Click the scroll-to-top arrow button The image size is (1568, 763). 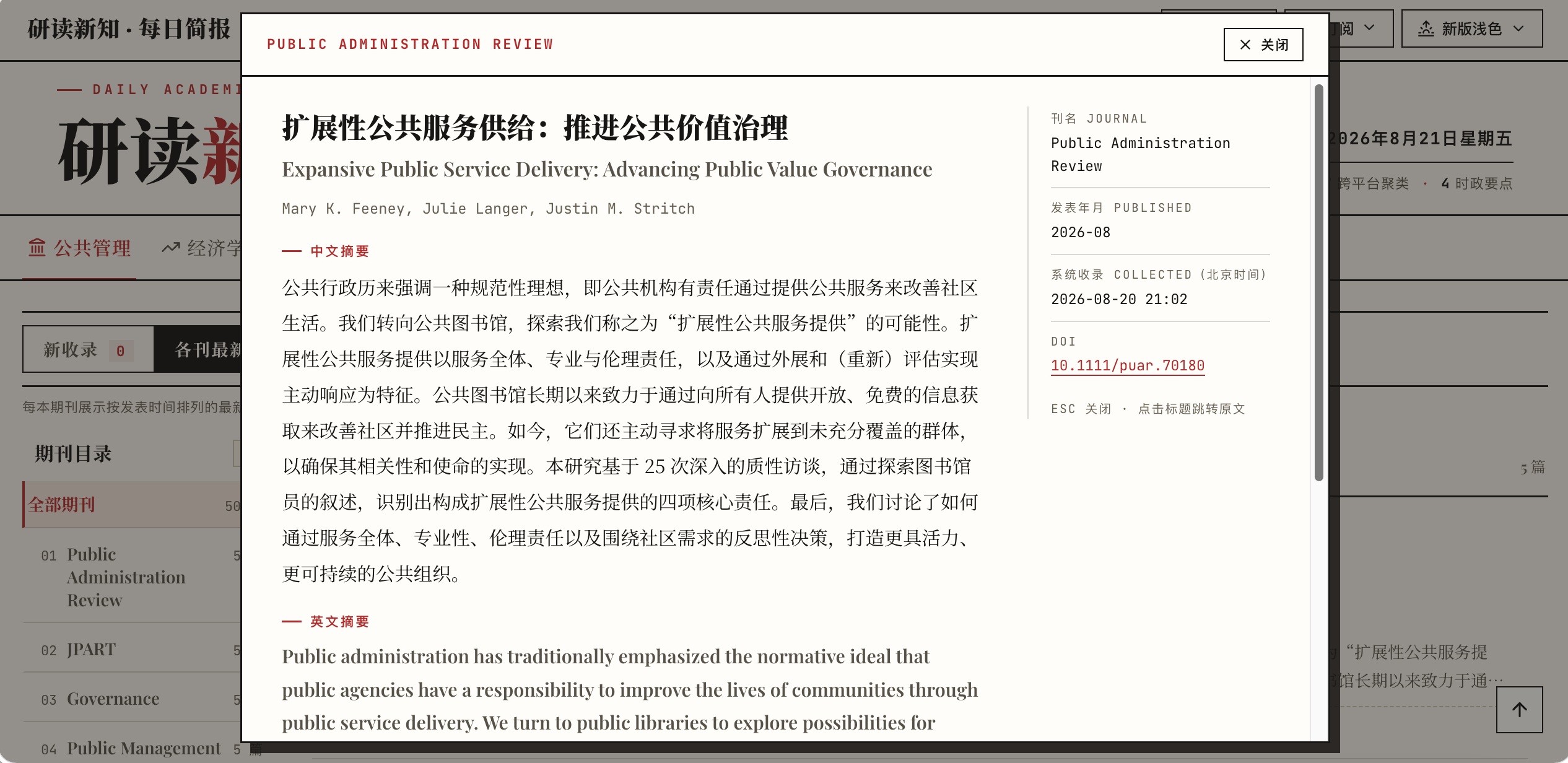1519,710
